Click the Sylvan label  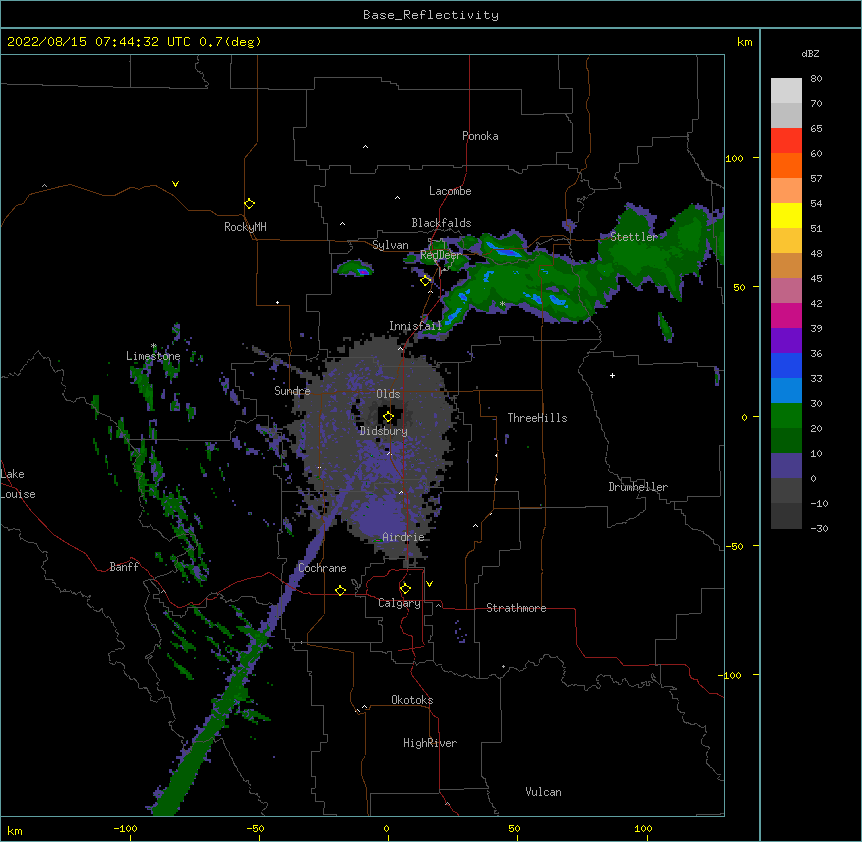pos(390,245)
